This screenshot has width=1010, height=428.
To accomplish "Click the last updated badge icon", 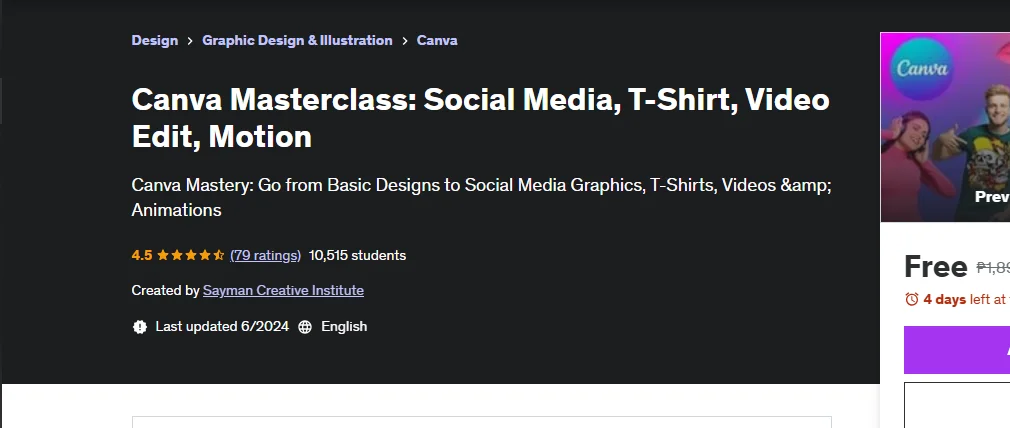I will point(140,327).
